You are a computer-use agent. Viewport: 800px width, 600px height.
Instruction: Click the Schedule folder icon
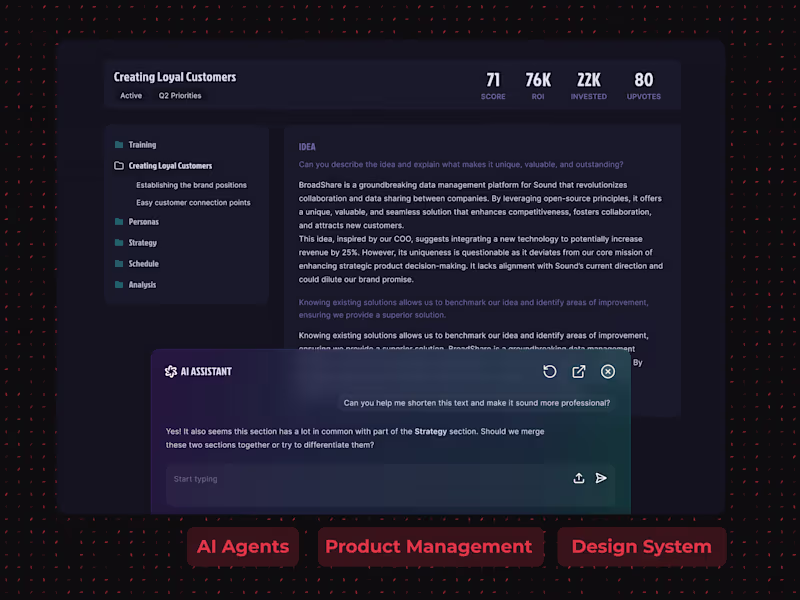(119, 263)
